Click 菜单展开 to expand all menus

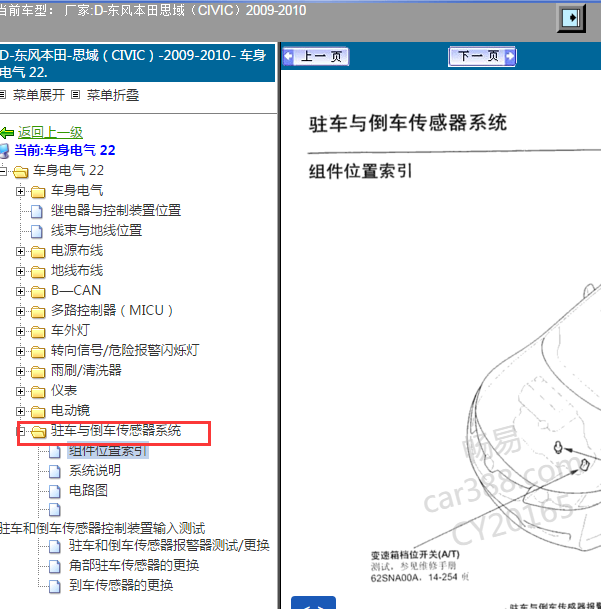click(x=38, y=95)
